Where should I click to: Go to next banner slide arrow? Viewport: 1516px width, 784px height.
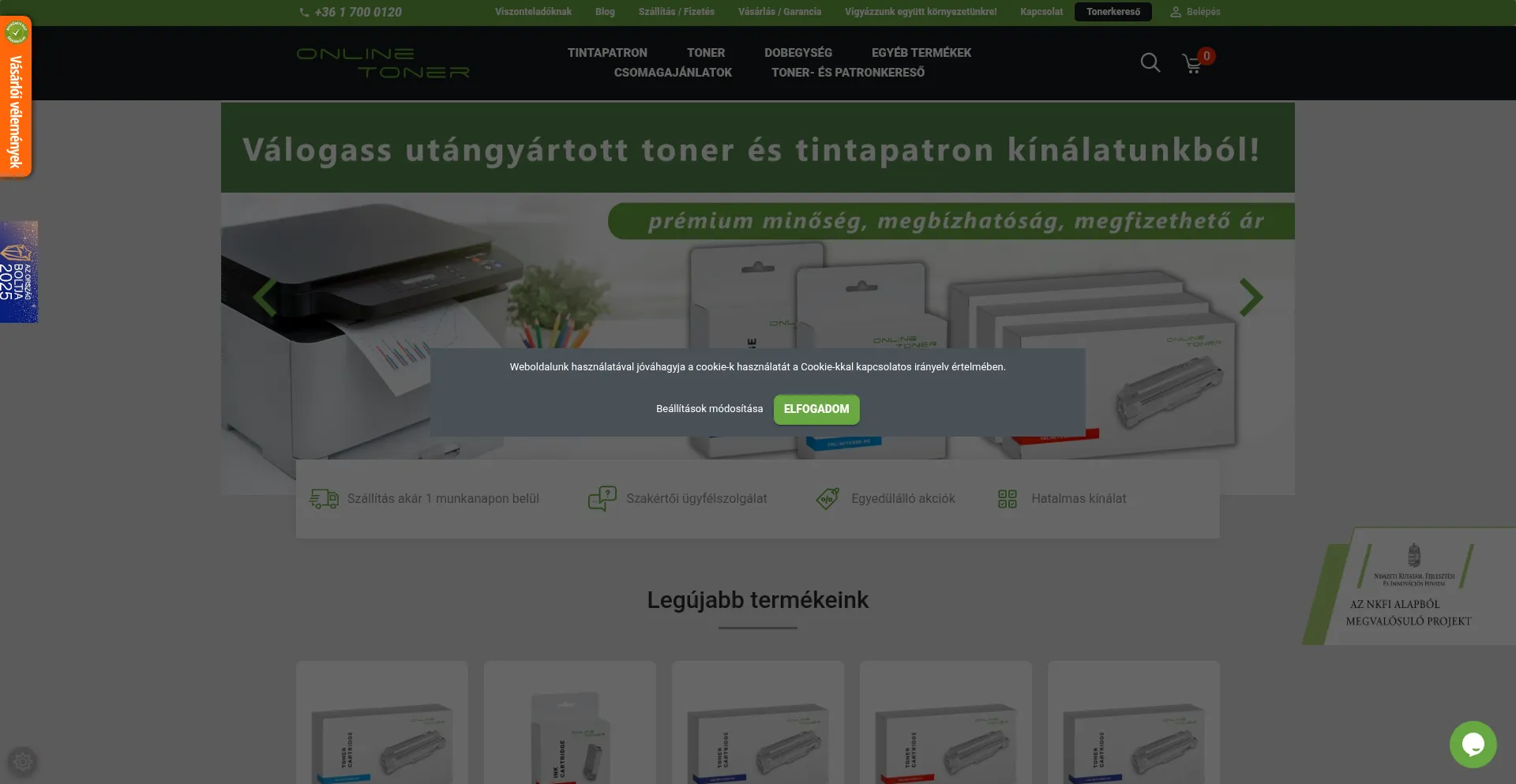coord(1251,298)
